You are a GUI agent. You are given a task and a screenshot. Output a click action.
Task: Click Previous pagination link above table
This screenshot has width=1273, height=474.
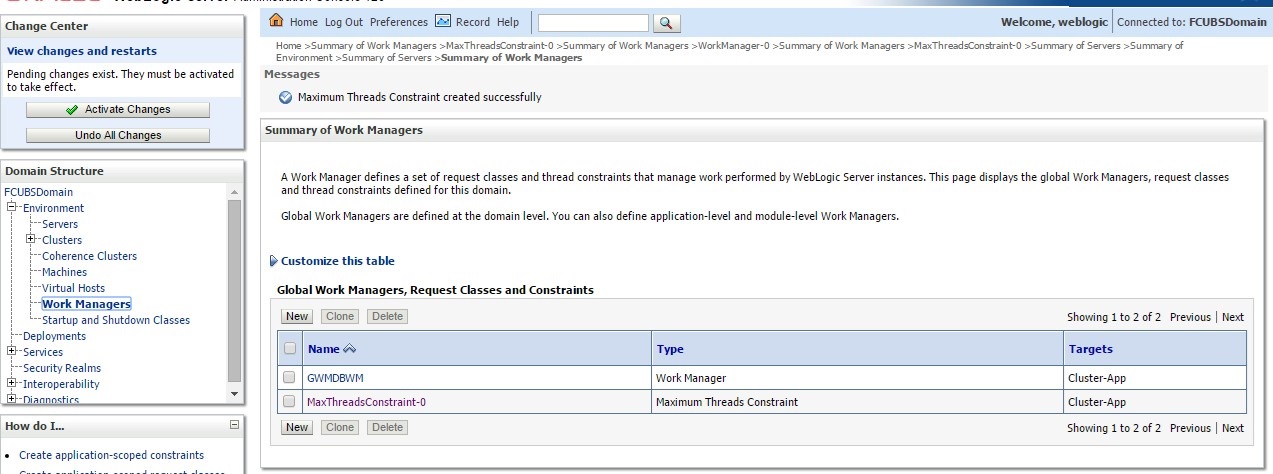click(1190, 317)
